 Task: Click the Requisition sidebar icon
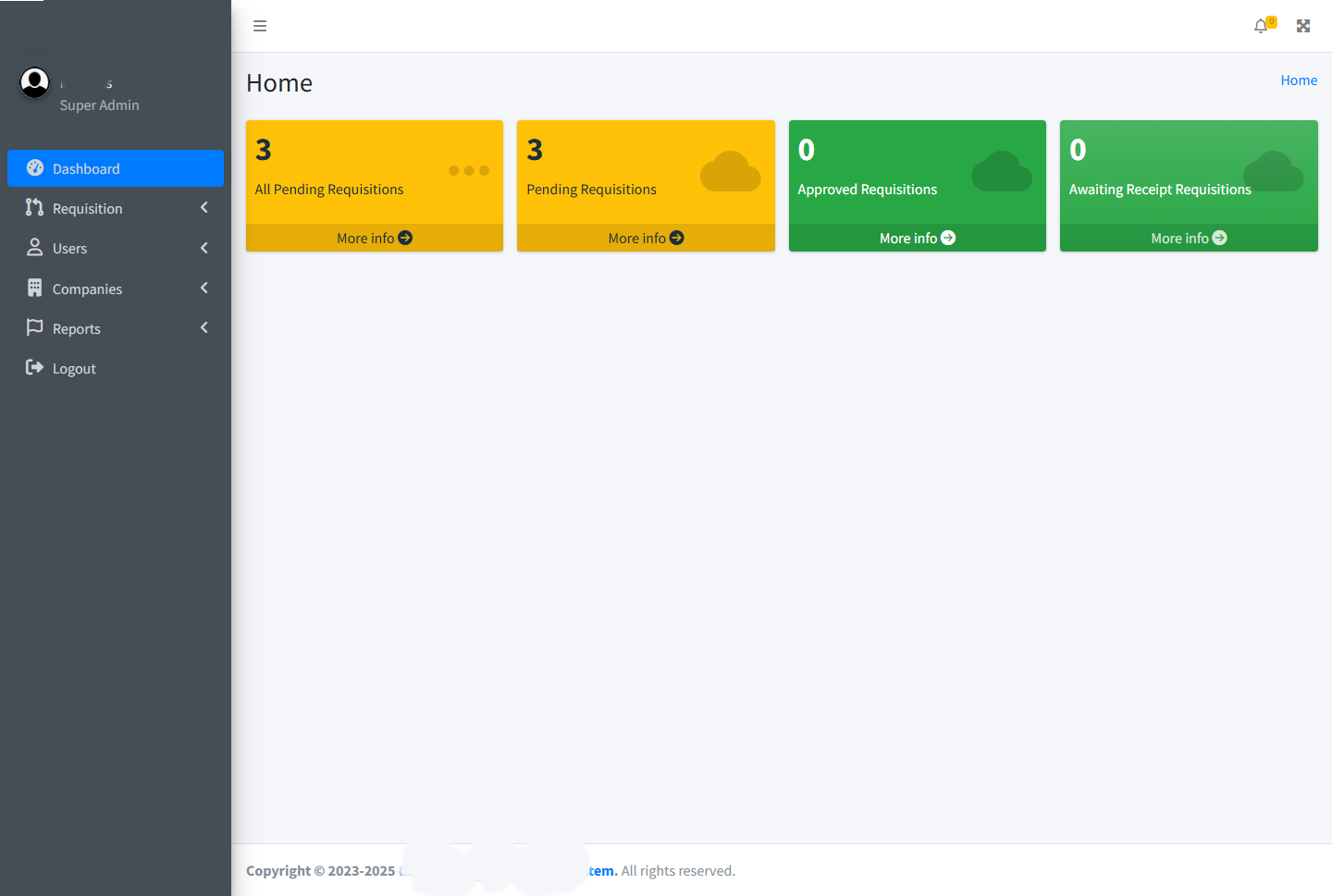[x=35, y=208]
